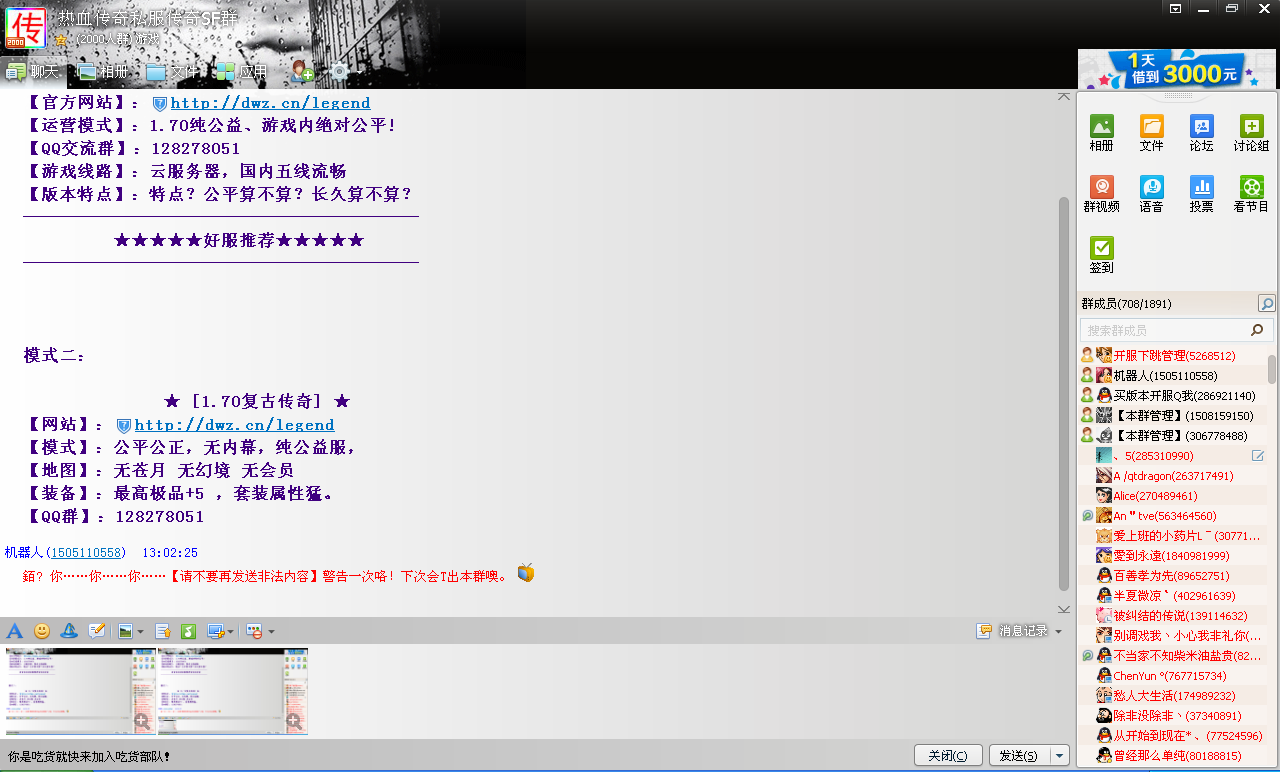Click the invite member icon in header
Image resolution: width=1280 pixels, height=772 pixels.
click(302, 71)
